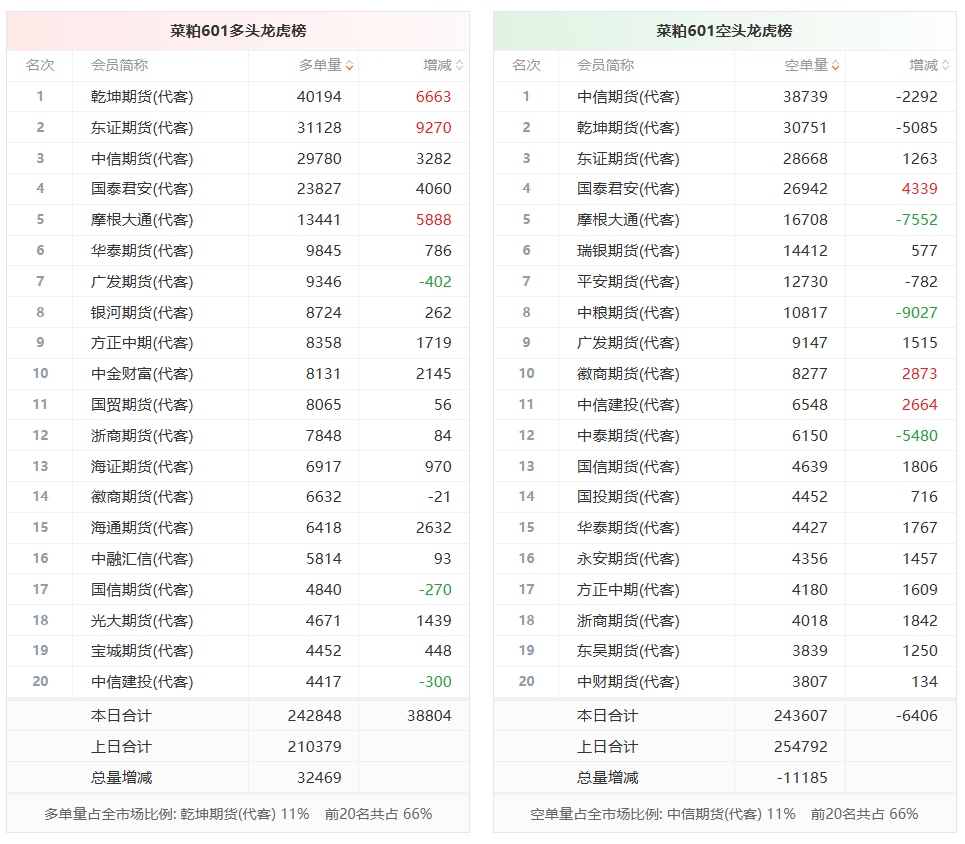Screen dimensions: 965x844
Task: Sort long table by 多单量 arrow icon
Action: tap(350, 66)
